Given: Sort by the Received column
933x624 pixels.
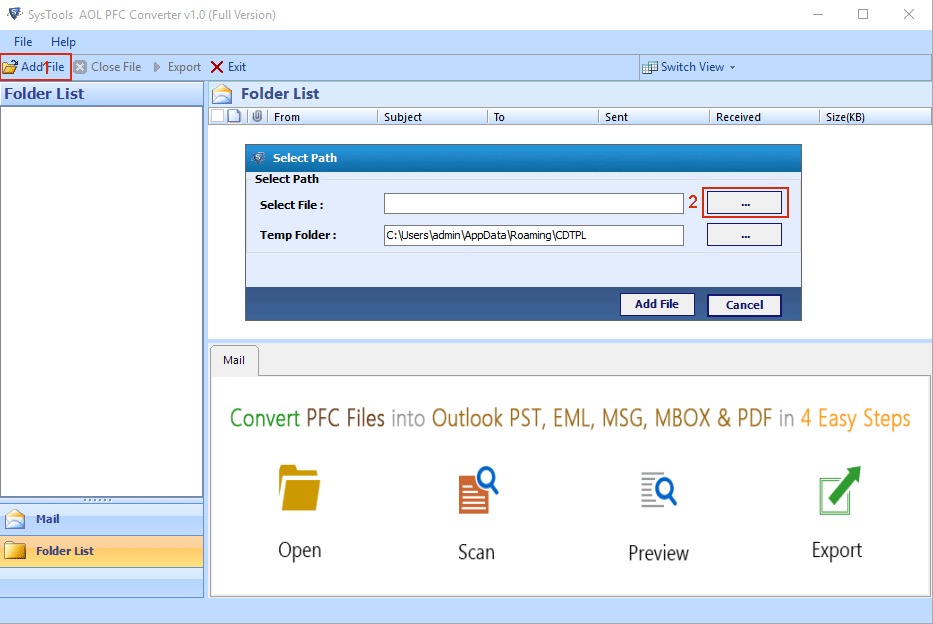Looking at the screenshot, I should pos(765,117).
